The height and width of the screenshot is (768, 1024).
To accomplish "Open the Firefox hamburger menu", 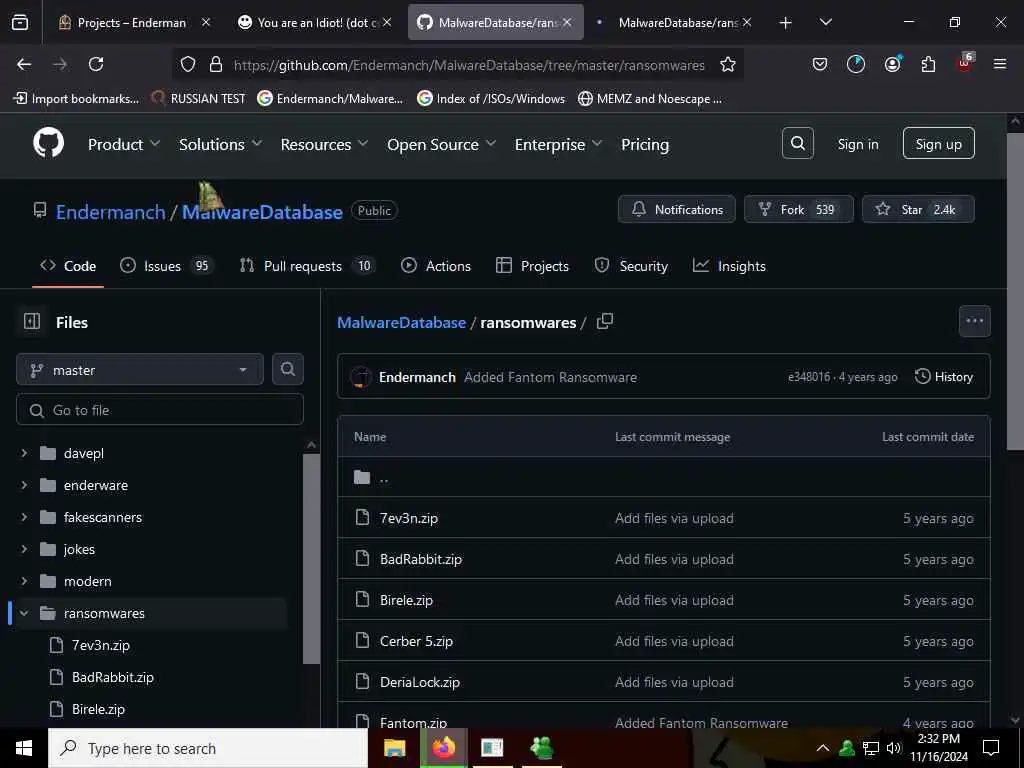I will tap(999, 64).
